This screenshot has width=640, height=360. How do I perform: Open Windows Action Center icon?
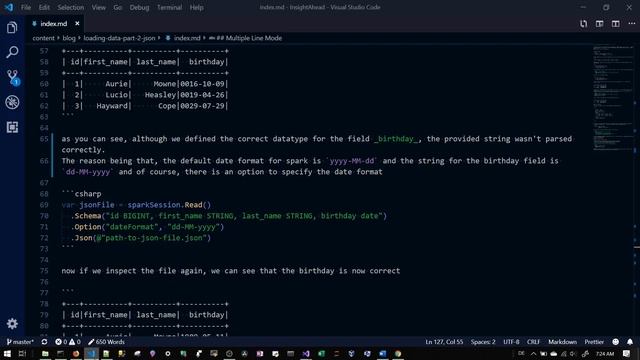tap(627, 353)
